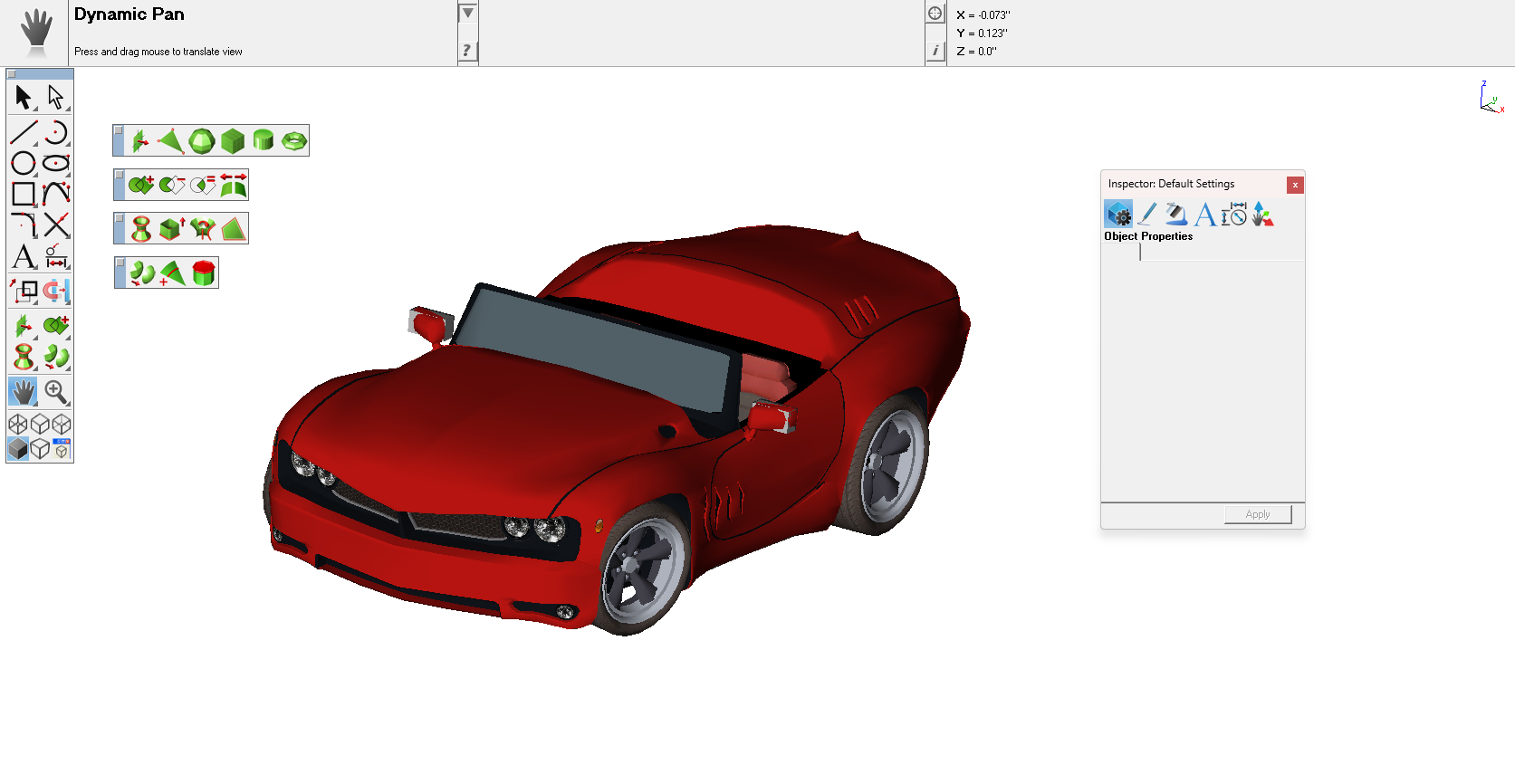
Task: Click the help question mark button
Action: [466, 51]
